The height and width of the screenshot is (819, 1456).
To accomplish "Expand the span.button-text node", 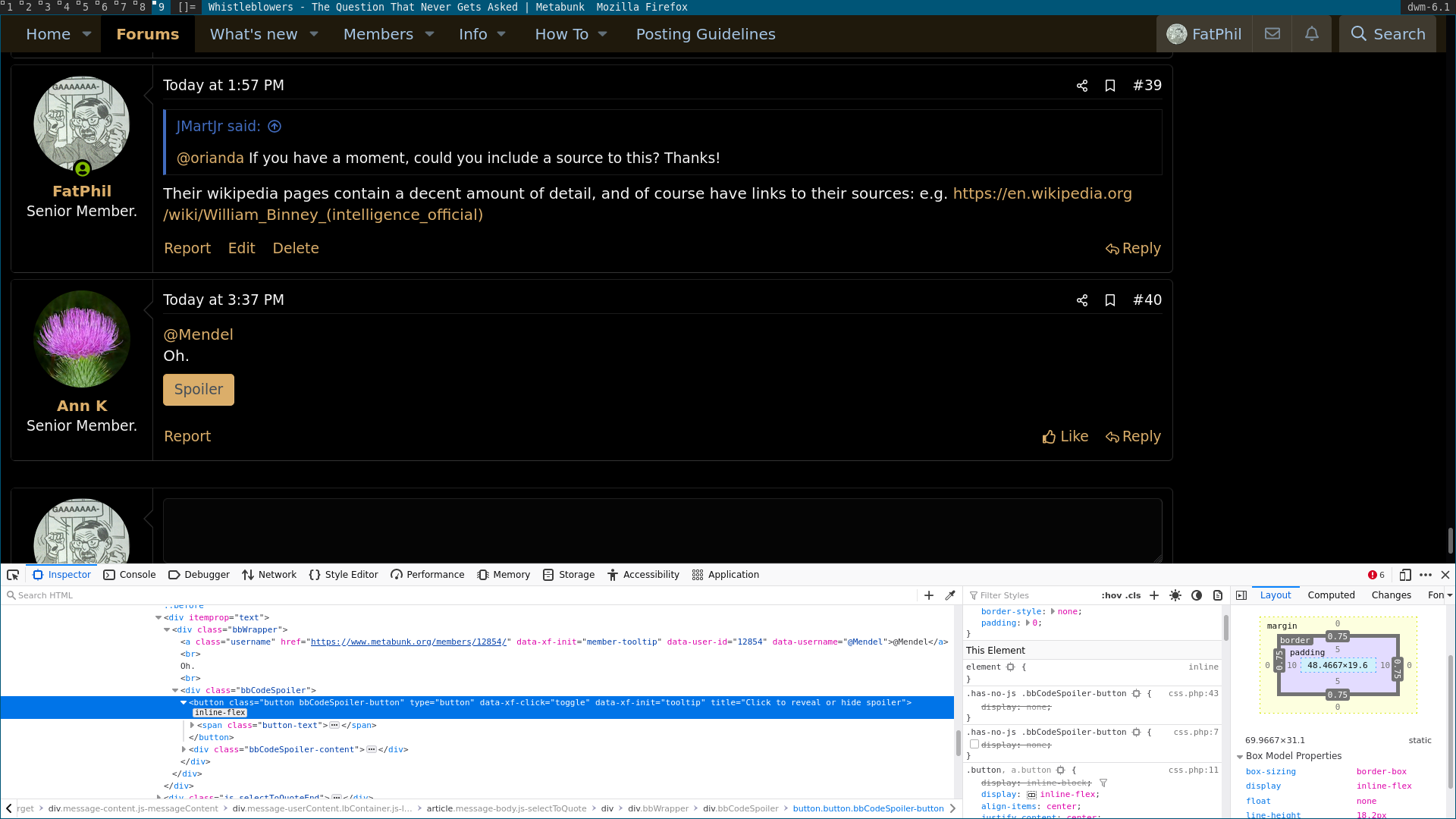I will (192, 725).
